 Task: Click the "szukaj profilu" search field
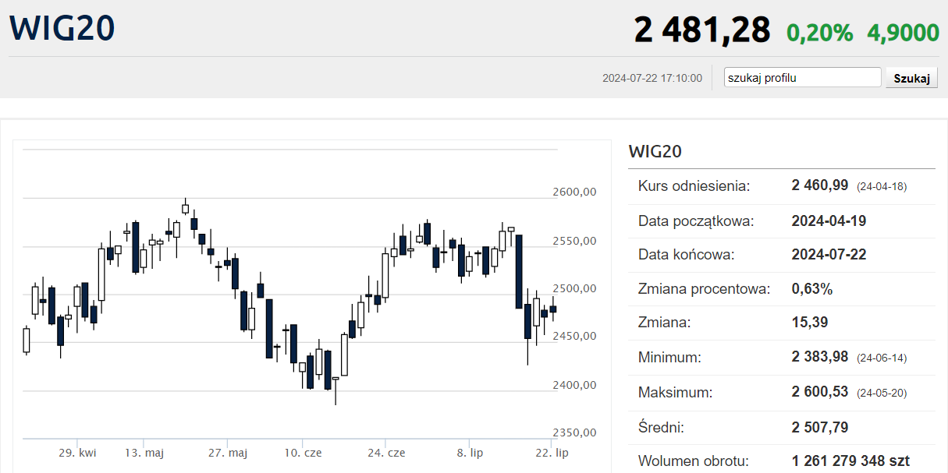point(802,78)
